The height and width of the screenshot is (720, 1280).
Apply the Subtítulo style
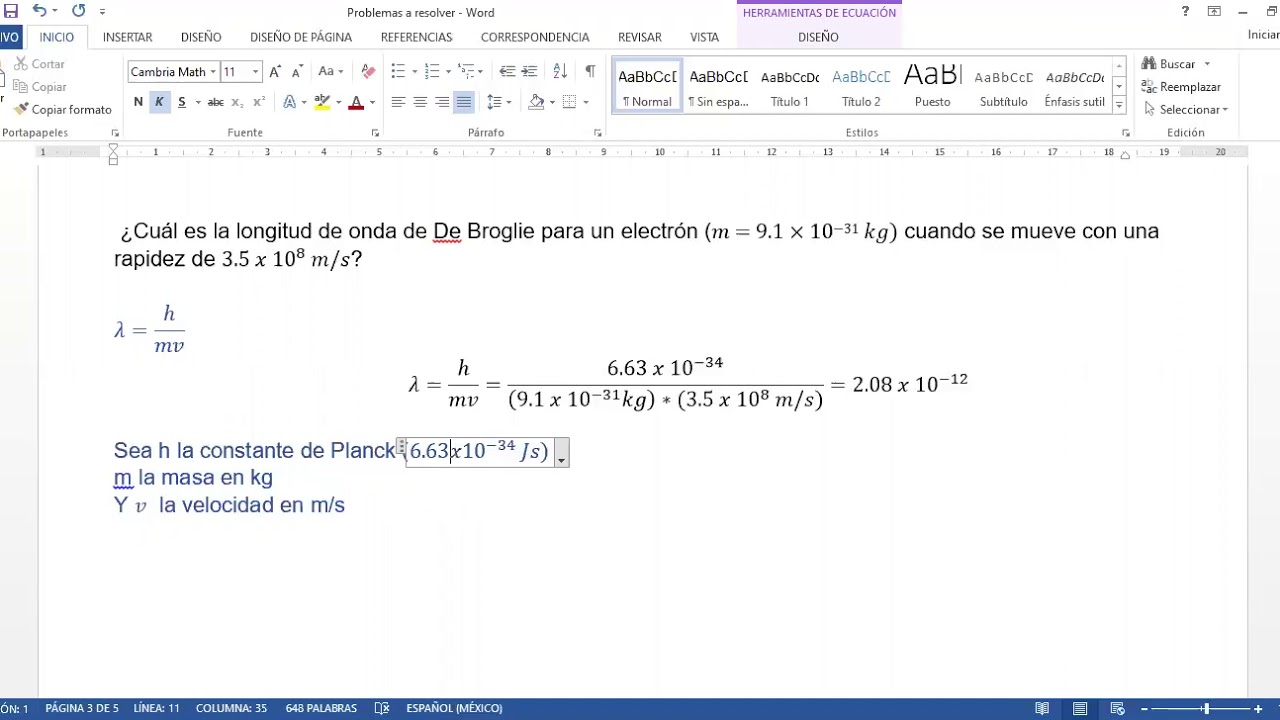tap(1003, 87)
